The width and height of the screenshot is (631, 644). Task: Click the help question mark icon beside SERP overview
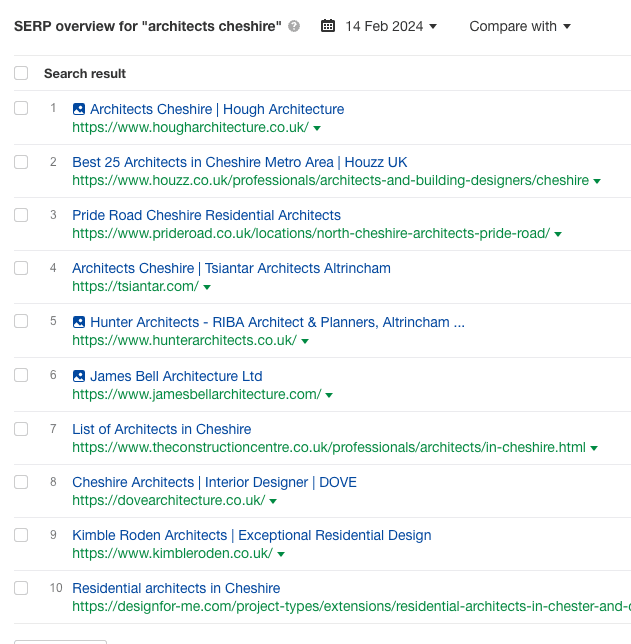[294, 26]
